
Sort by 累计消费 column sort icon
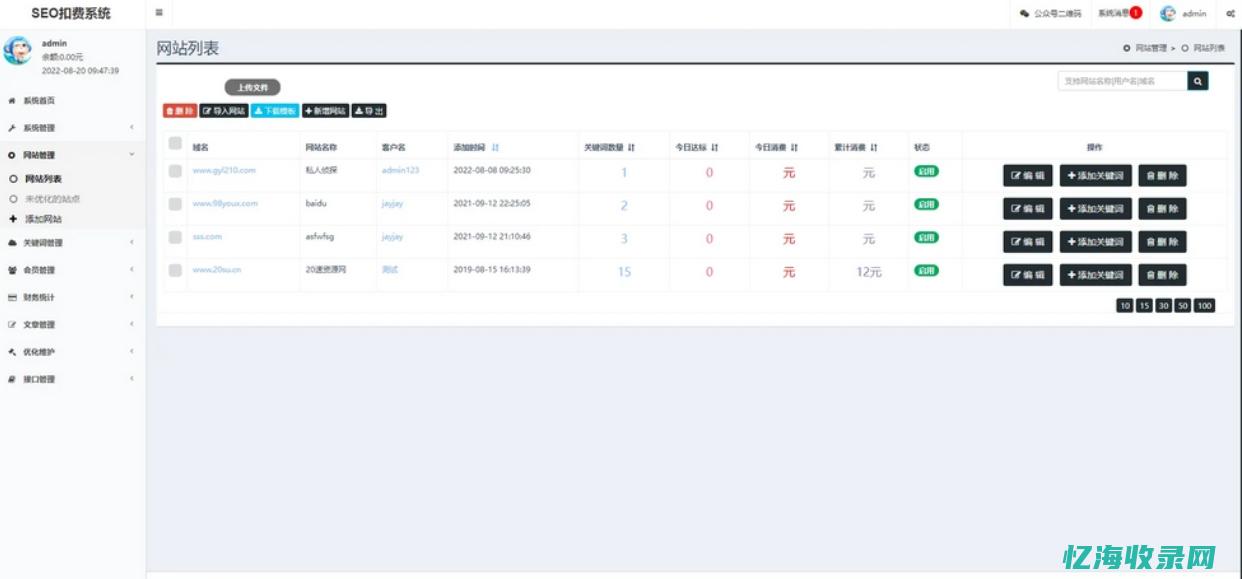(x=874, y=147)
